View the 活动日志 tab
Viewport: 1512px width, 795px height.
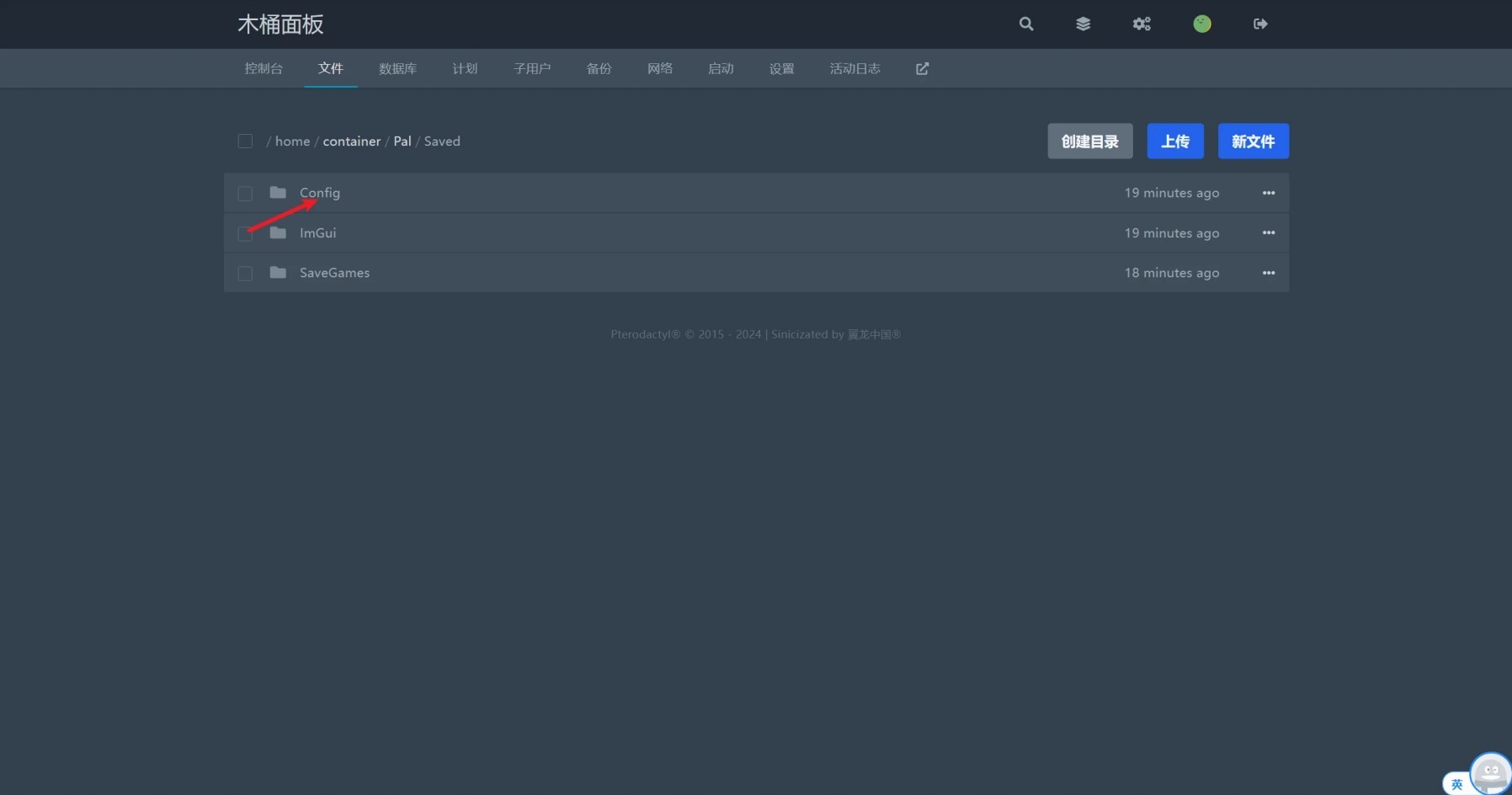click(854, 68)
